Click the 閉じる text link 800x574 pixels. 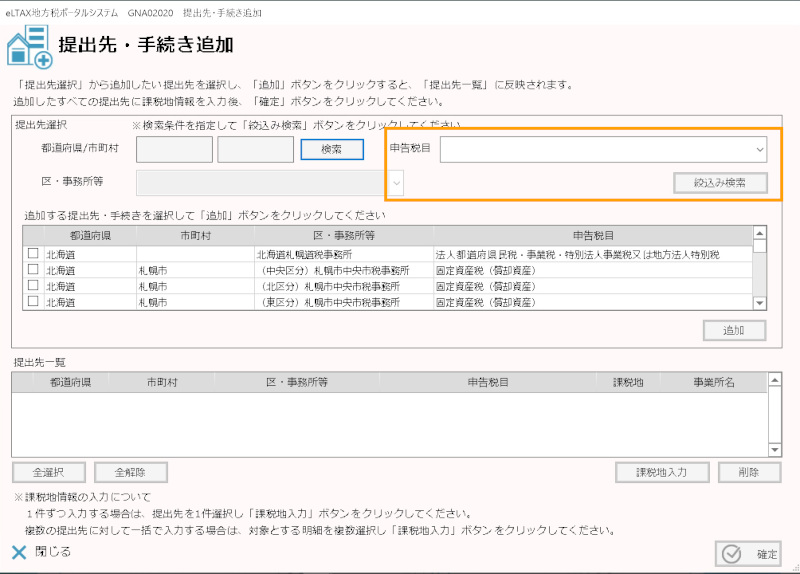coord(53,552)
